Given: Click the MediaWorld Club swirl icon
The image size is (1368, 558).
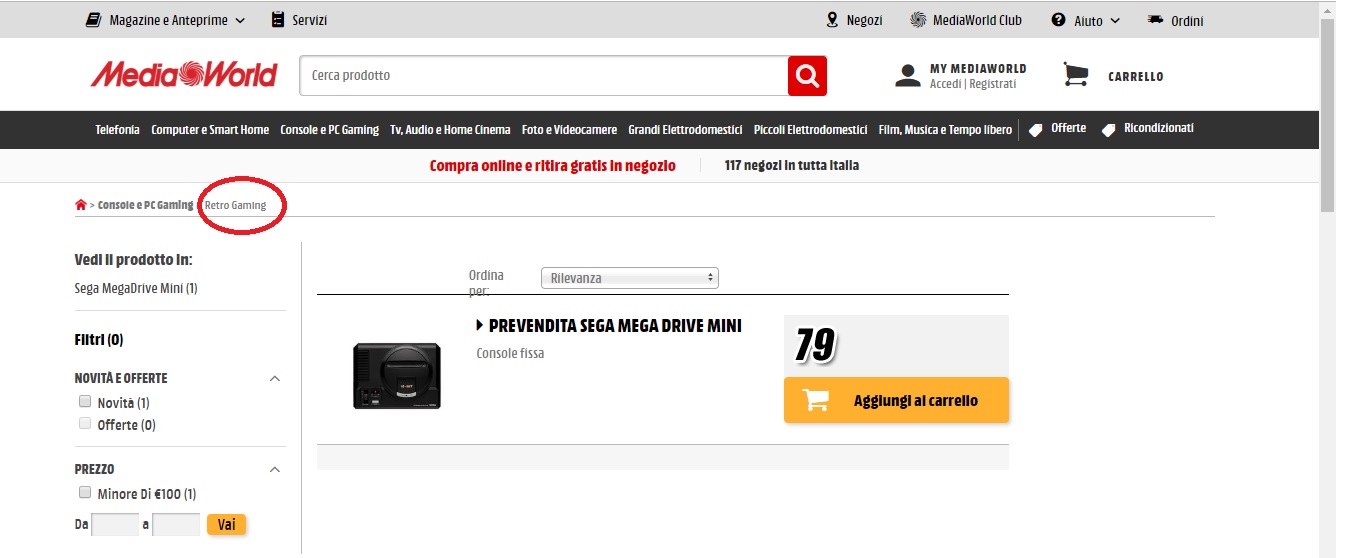Looking at the screenshot, I should tap(918, 20).
